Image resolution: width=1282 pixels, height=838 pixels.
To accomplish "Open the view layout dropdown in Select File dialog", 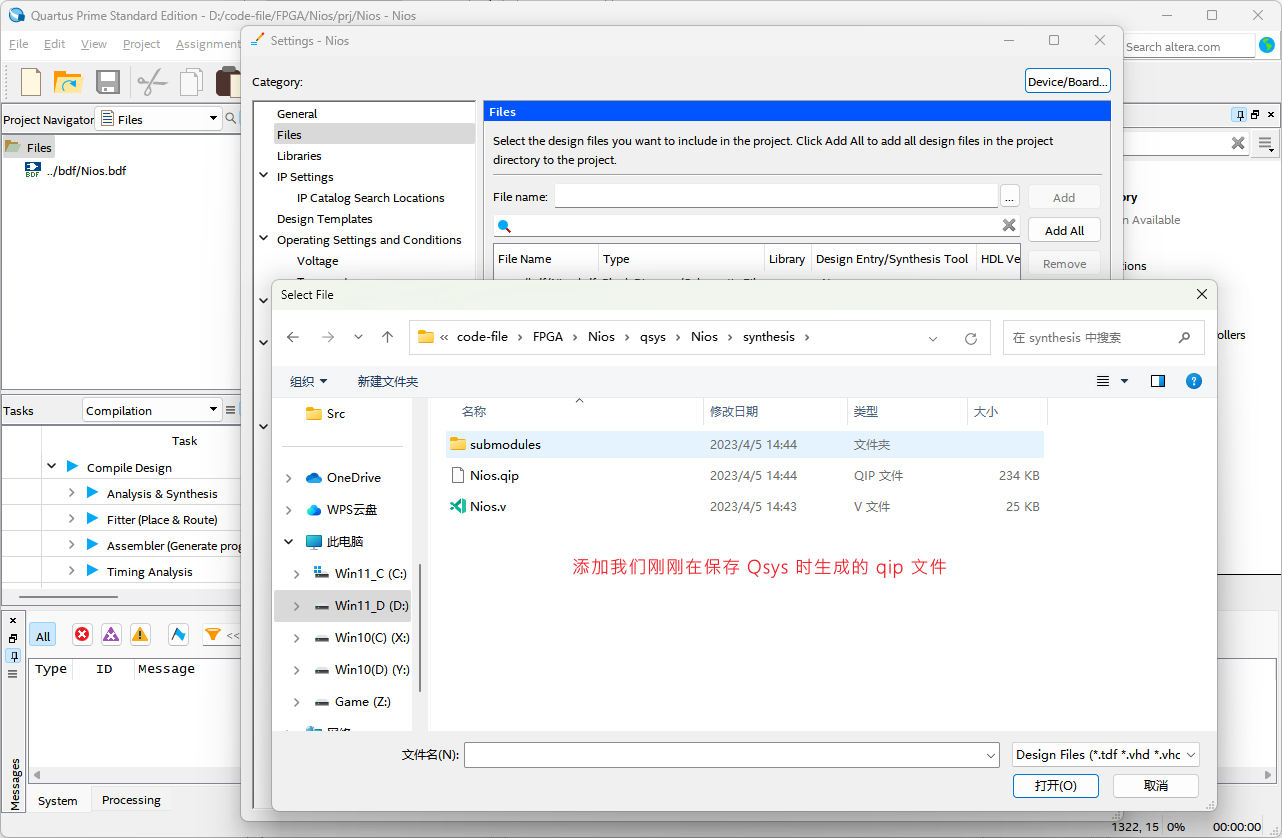I will pyautogui.click(x=1124, y=381).
